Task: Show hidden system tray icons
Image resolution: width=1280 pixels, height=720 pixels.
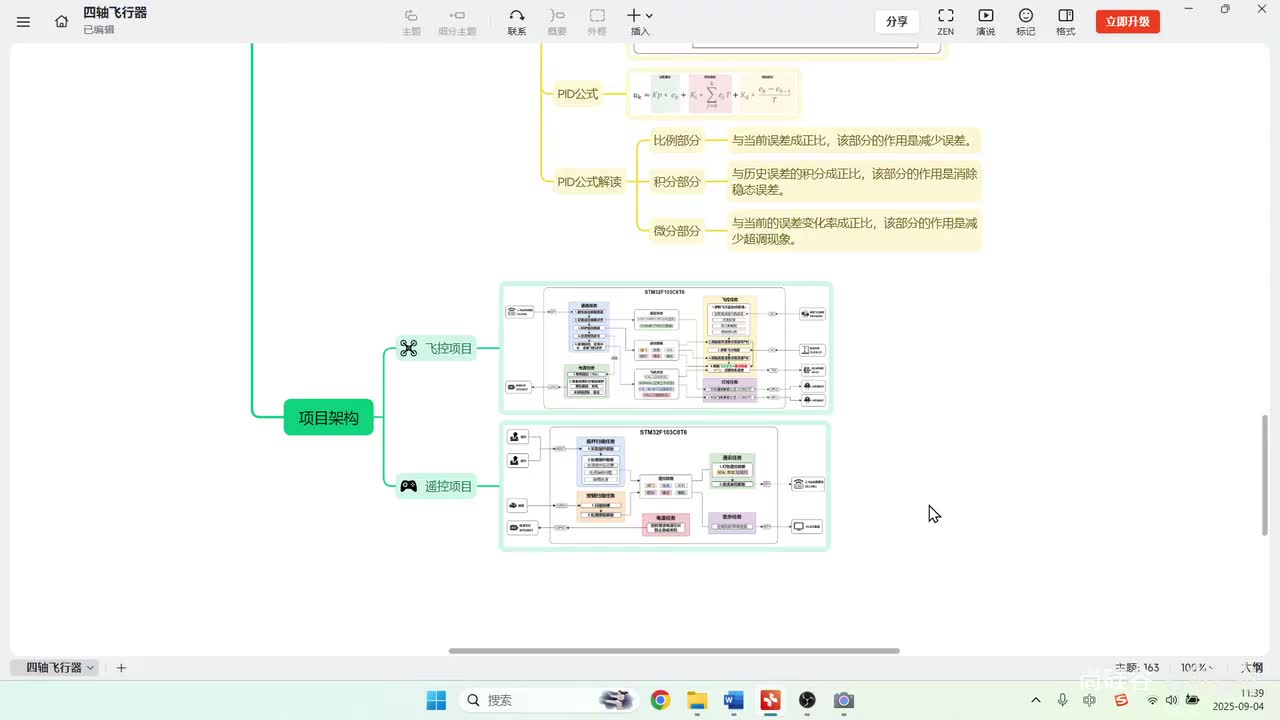Action: click(x=1035, y=700)
